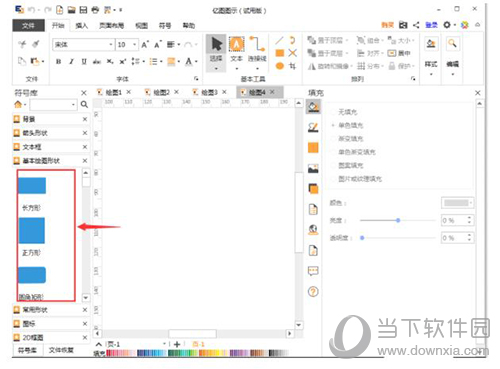Viewport: 500px width, 369px height.
Task: Toggle underline formatting
Action: [x=84, y=62]
